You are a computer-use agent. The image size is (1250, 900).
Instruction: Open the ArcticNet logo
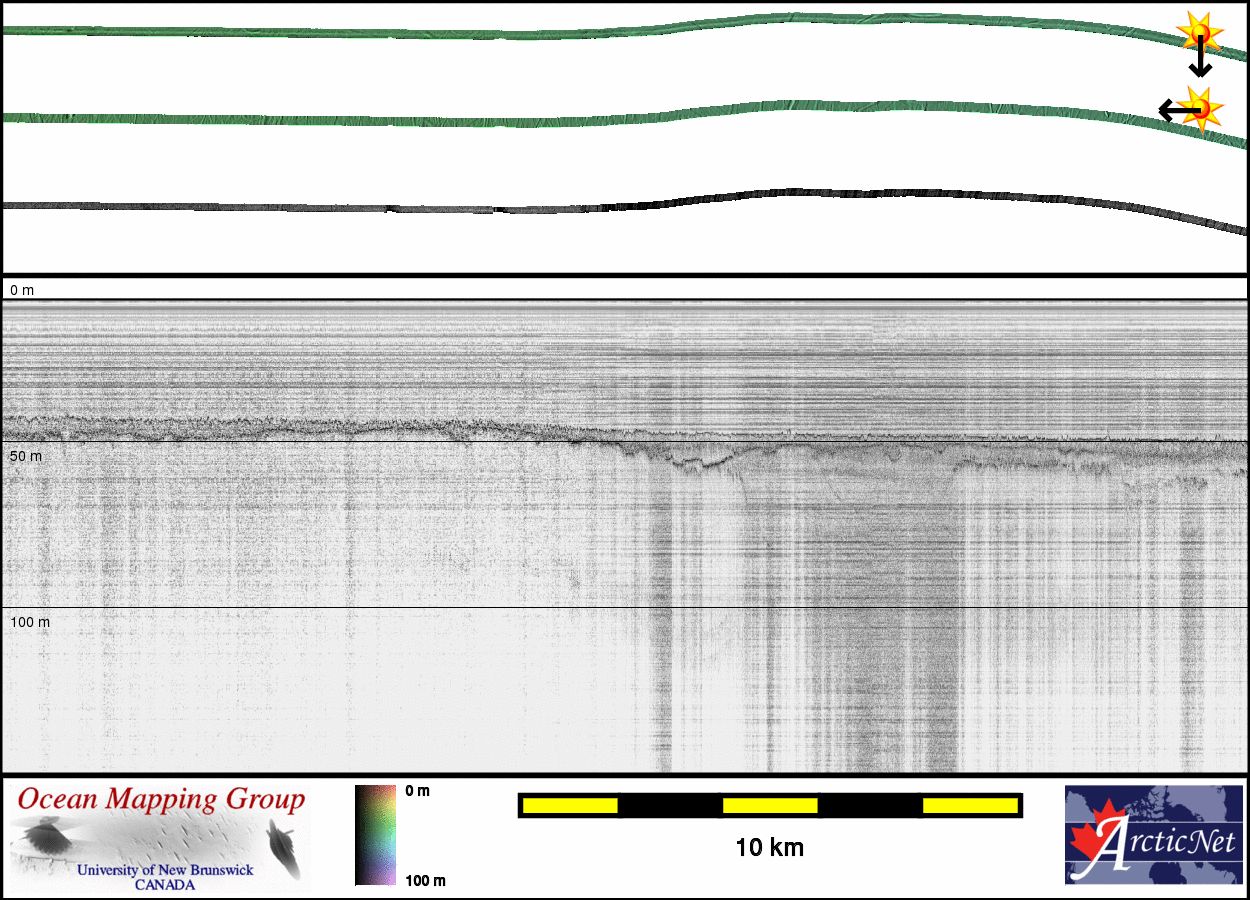tap(1153, 835)
